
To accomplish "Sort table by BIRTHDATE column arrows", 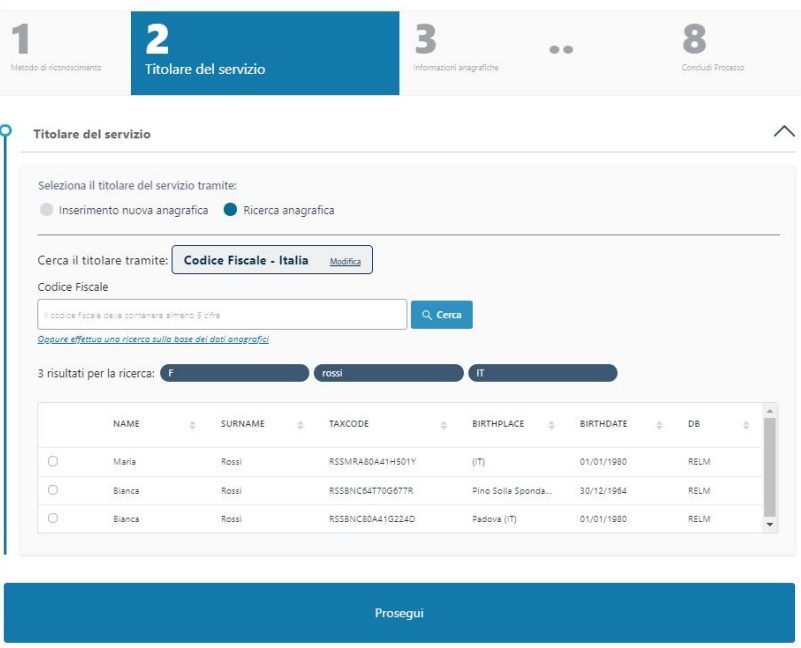I will (659, 425).
